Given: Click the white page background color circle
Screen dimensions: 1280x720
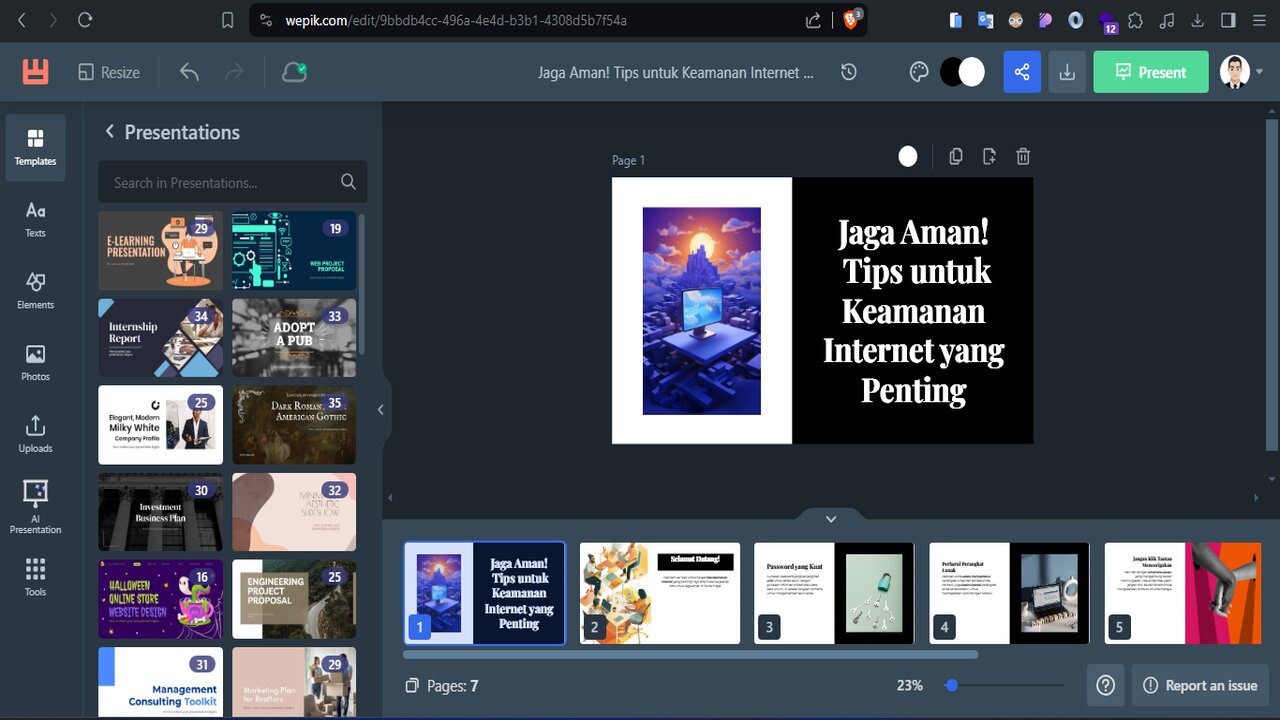Looking at the screenshot, I should [908, 156].
